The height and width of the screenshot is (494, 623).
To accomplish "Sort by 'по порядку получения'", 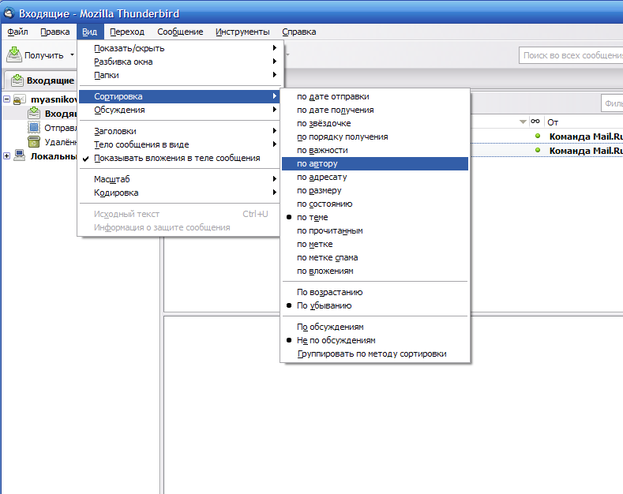I will pyautogui.click(x=375, y=137).
